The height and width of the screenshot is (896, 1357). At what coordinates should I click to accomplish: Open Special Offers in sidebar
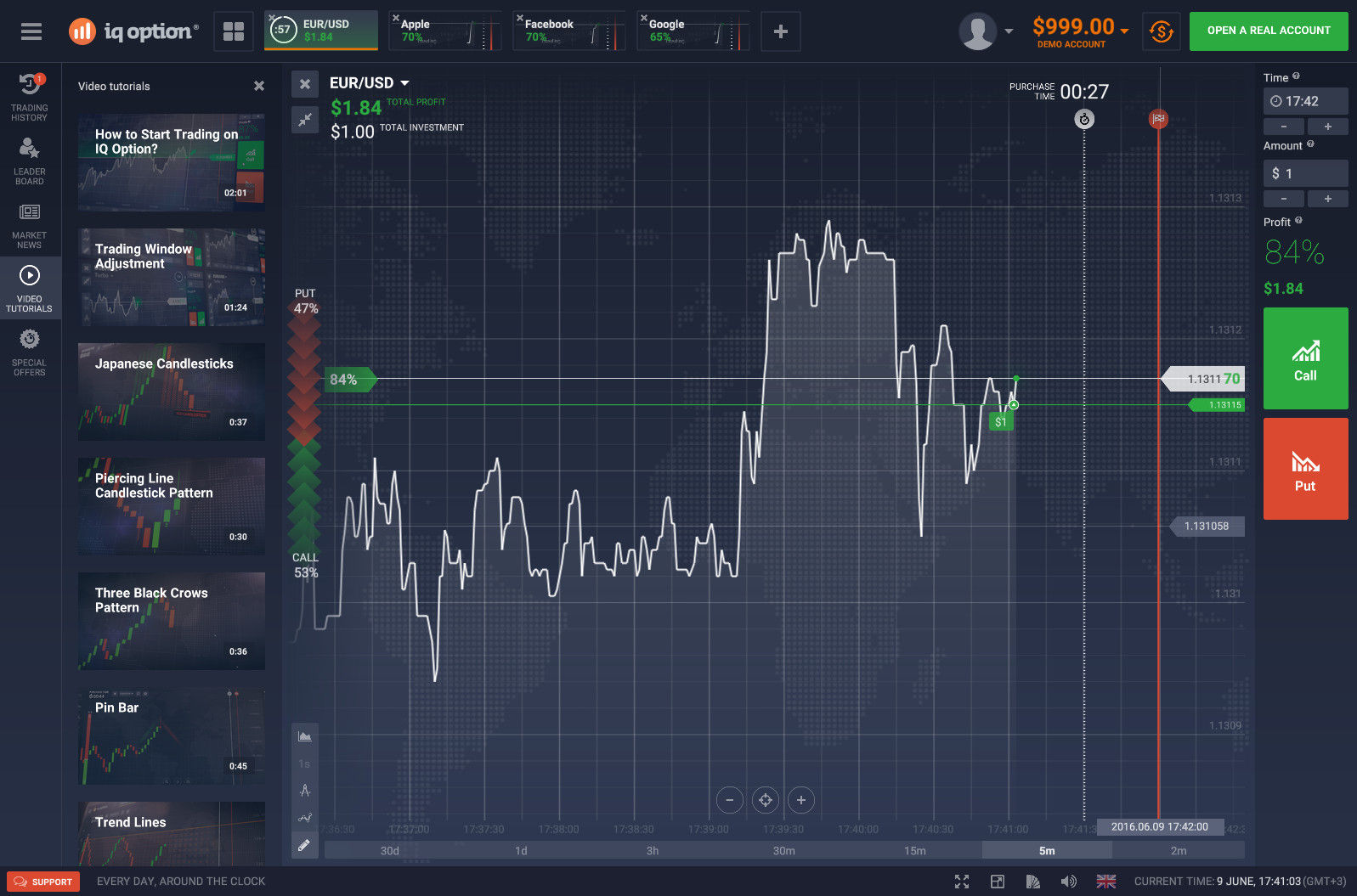tap(30, 352)
